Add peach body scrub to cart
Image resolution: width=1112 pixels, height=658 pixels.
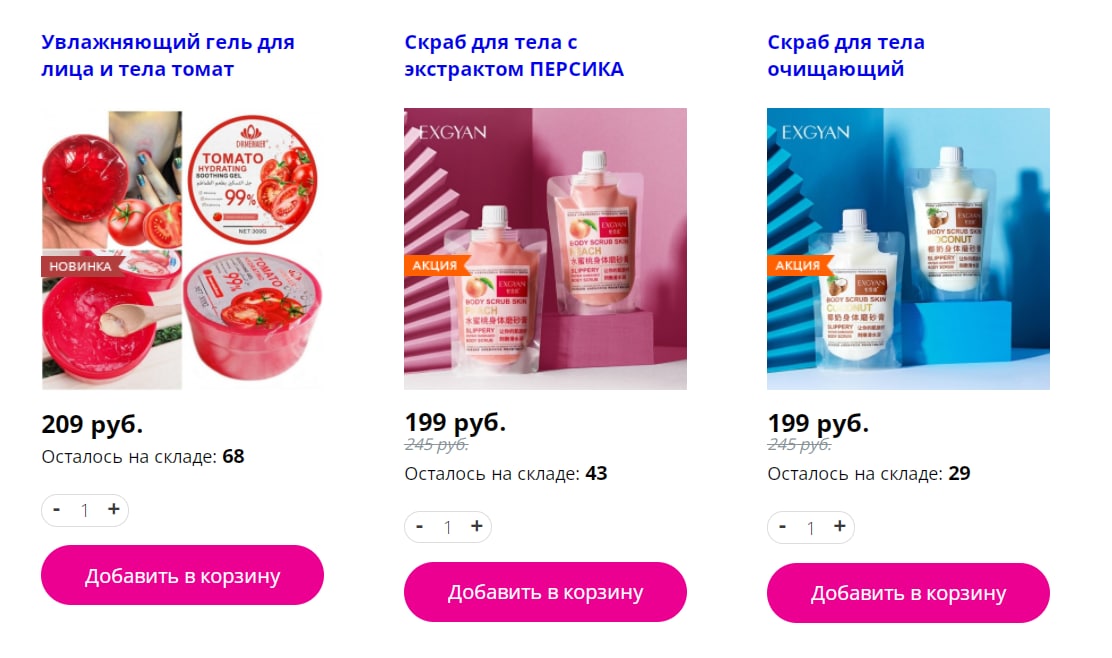[x=545, y=592]
